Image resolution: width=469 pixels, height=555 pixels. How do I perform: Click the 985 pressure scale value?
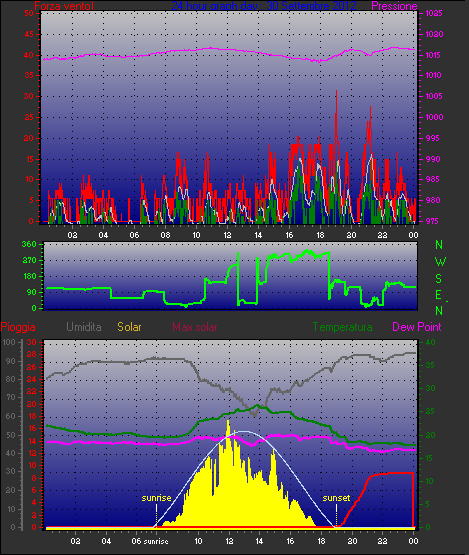coord(433,179)
